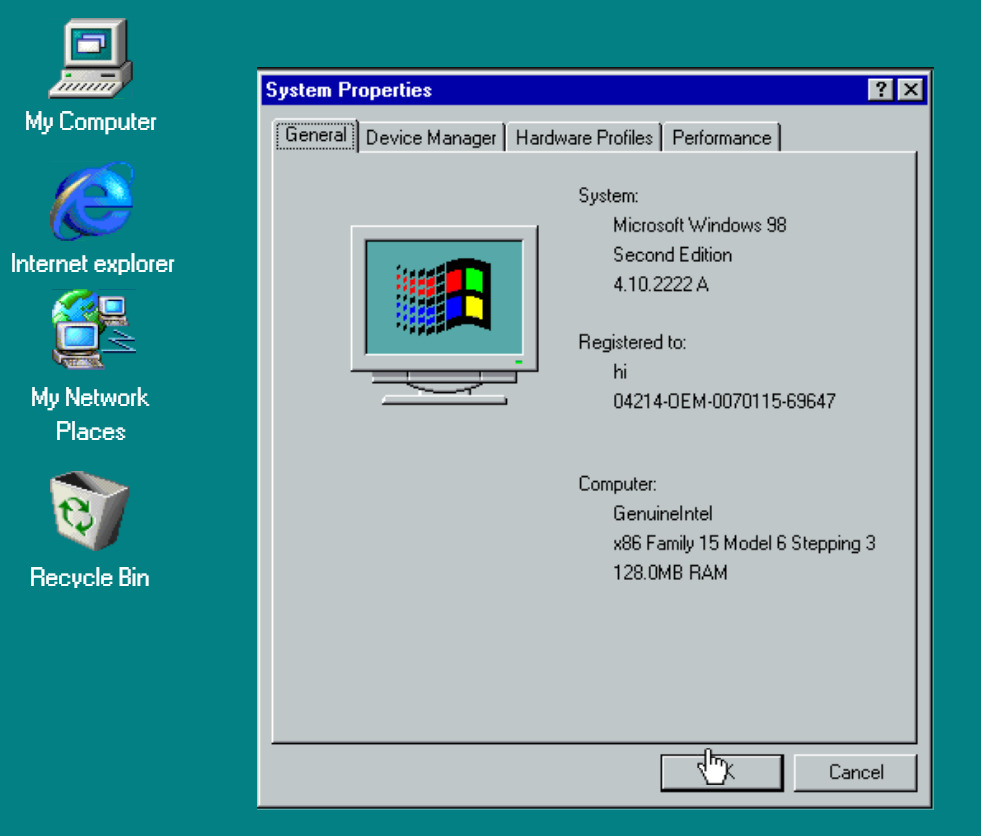Viewport: 981px width, 836px height.
Task: Click the Windows logo monitor image
Action: pos(444,315)
